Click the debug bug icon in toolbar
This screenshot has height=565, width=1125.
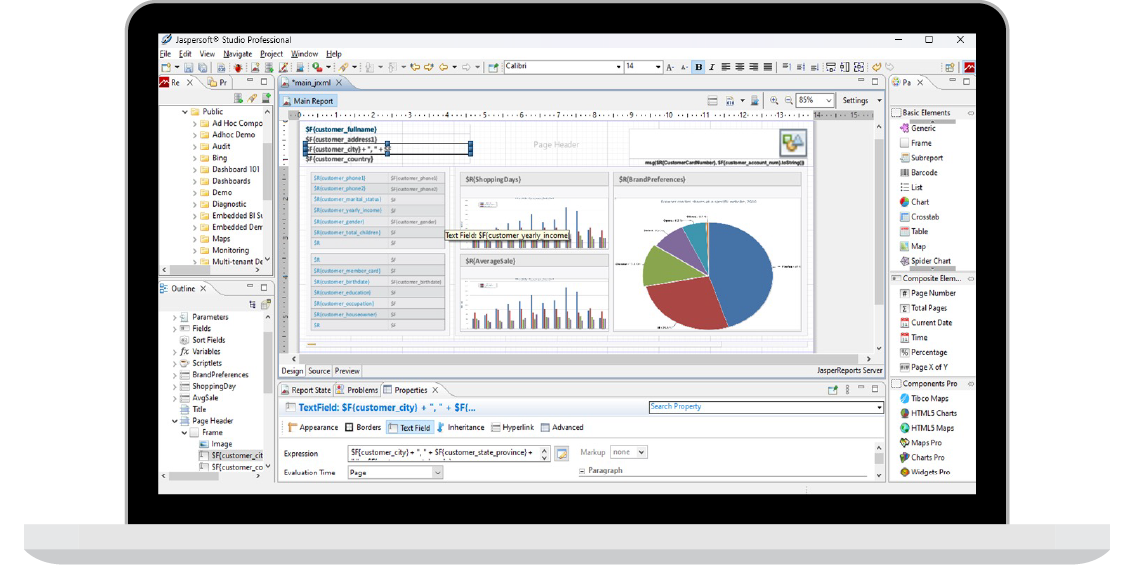coord(237,67)
